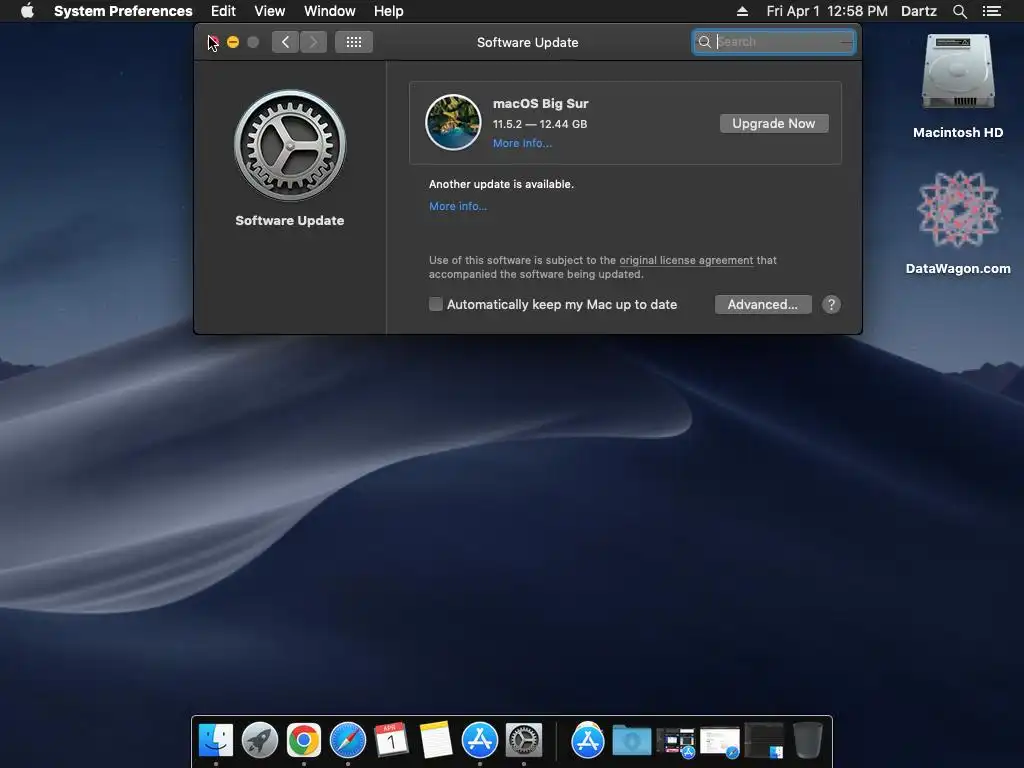Click the macOS Big Sur update icon
The height and width of the screenshot is (768, 1024).
453,122
